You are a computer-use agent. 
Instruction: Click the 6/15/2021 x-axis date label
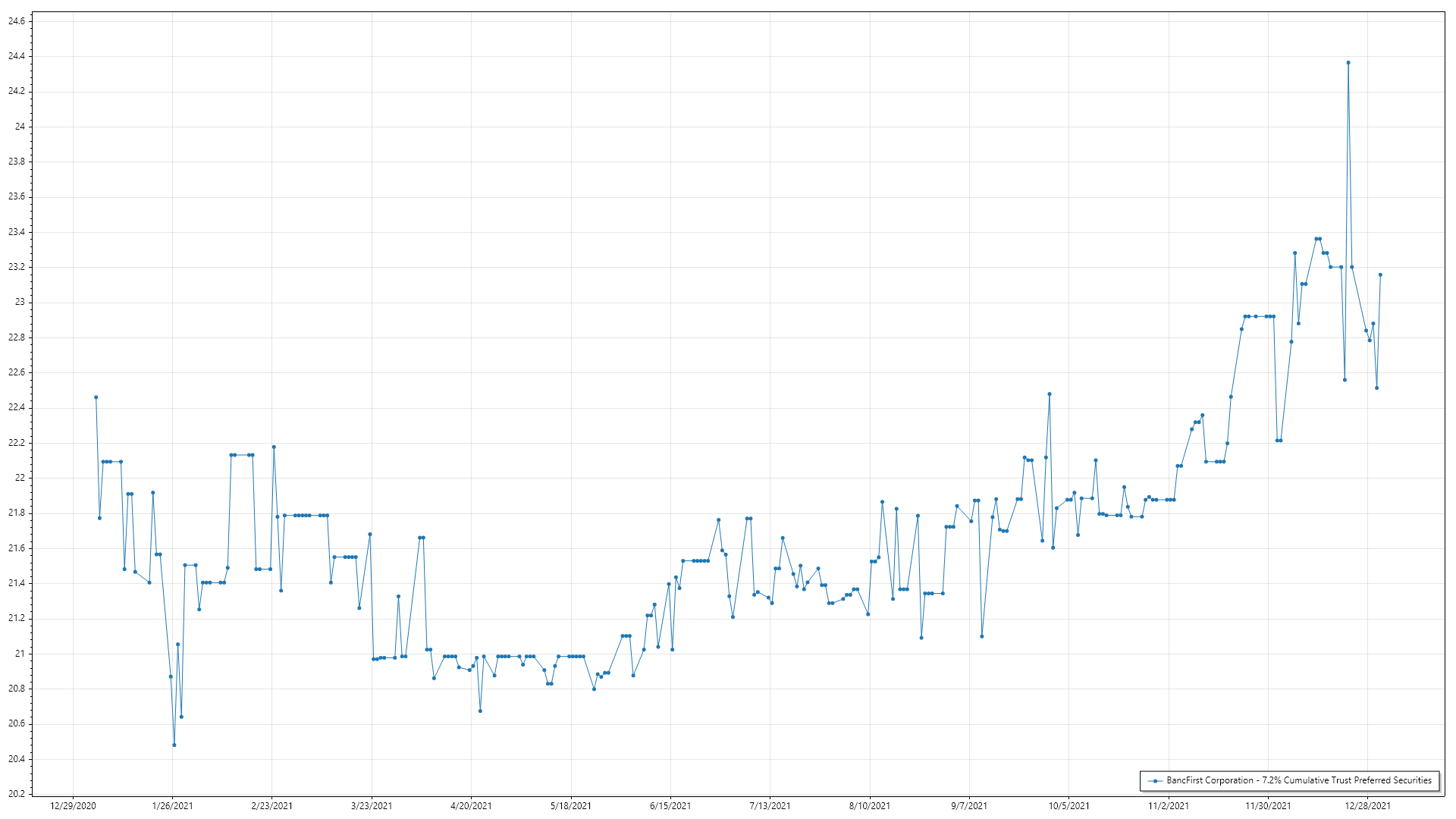click(670, 806)
